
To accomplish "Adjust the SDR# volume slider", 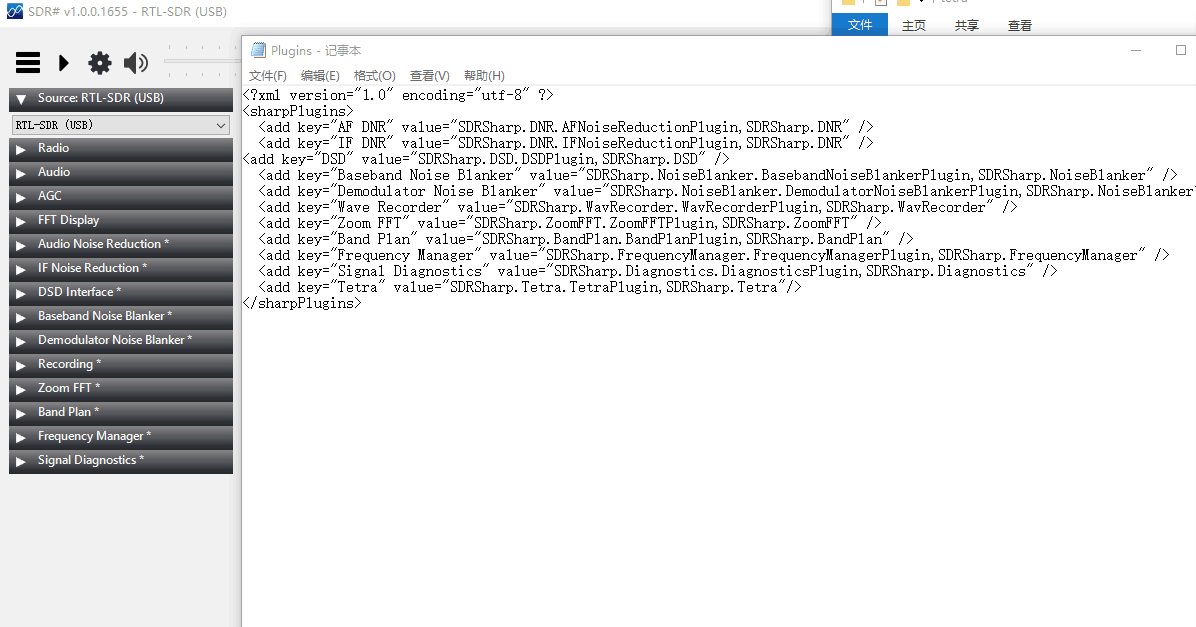I will pos(202,61).
